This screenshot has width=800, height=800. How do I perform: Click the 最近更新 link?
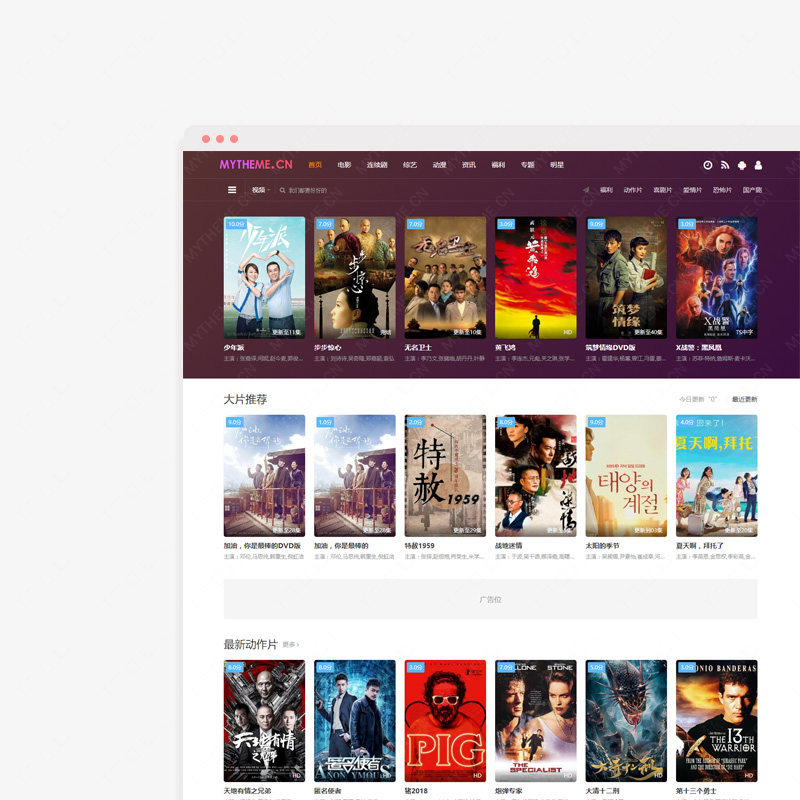pyautogui.click(x=744, y=399)
